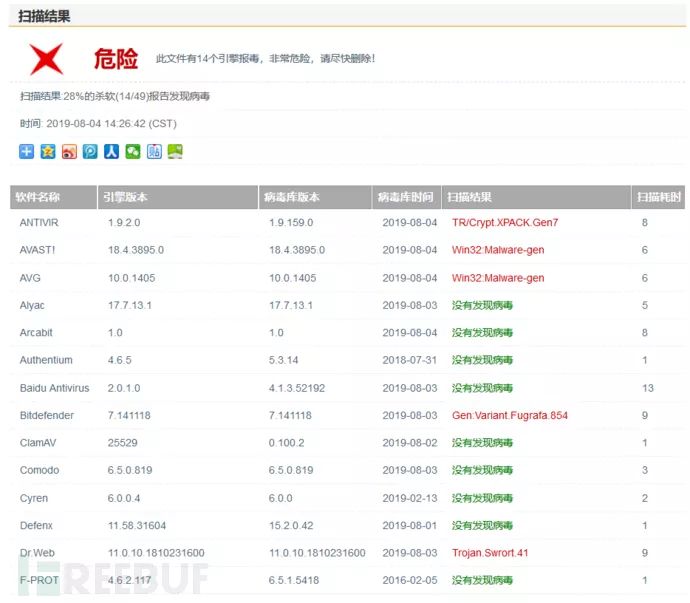Click the F-PROT software name
This screenshot has height=603, width=690.
(39, 580)
